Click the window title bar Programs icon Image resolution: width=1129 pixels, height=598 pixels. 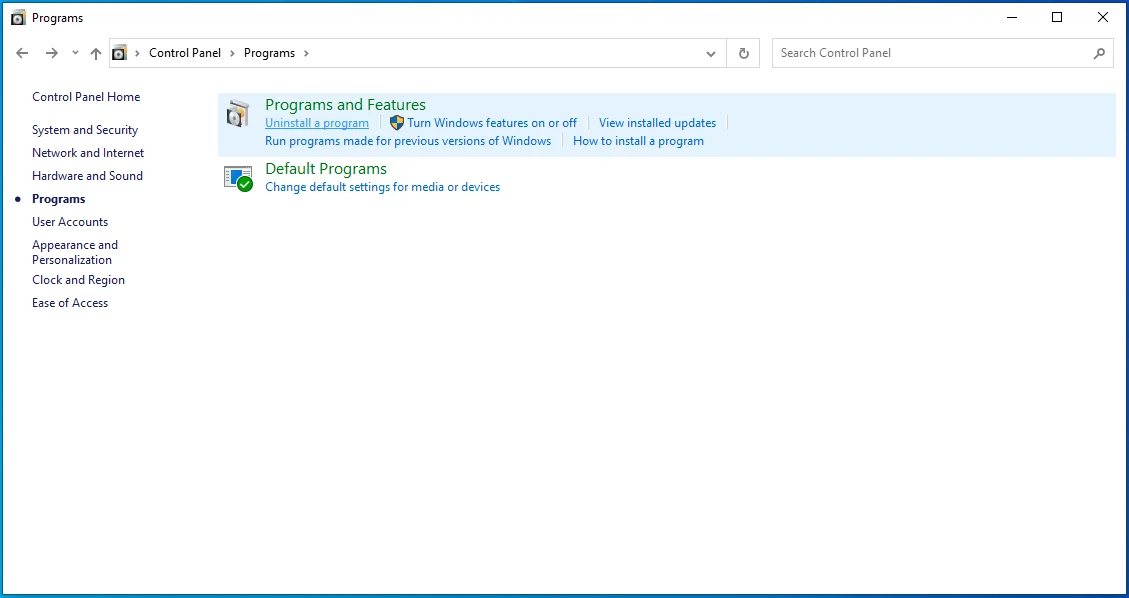coord(18,18)
